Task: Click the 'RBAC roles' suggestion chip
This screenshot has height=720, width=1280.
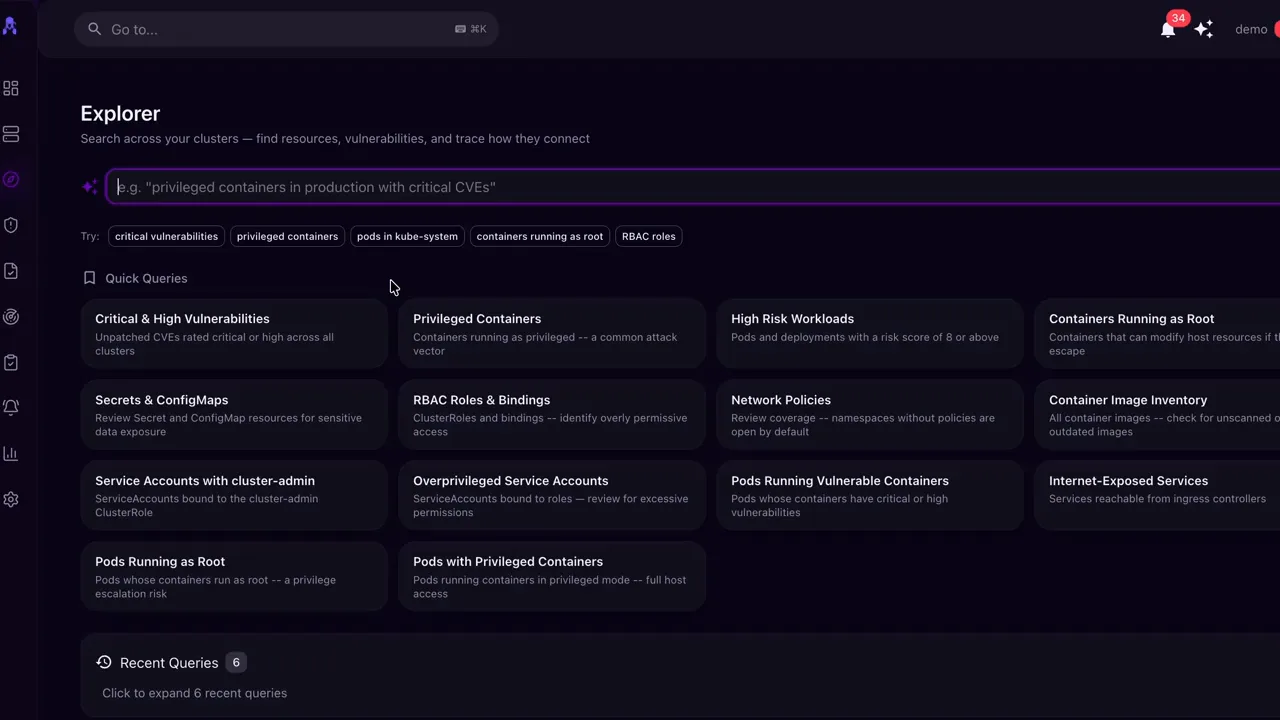Action: (x=648, y=237)
